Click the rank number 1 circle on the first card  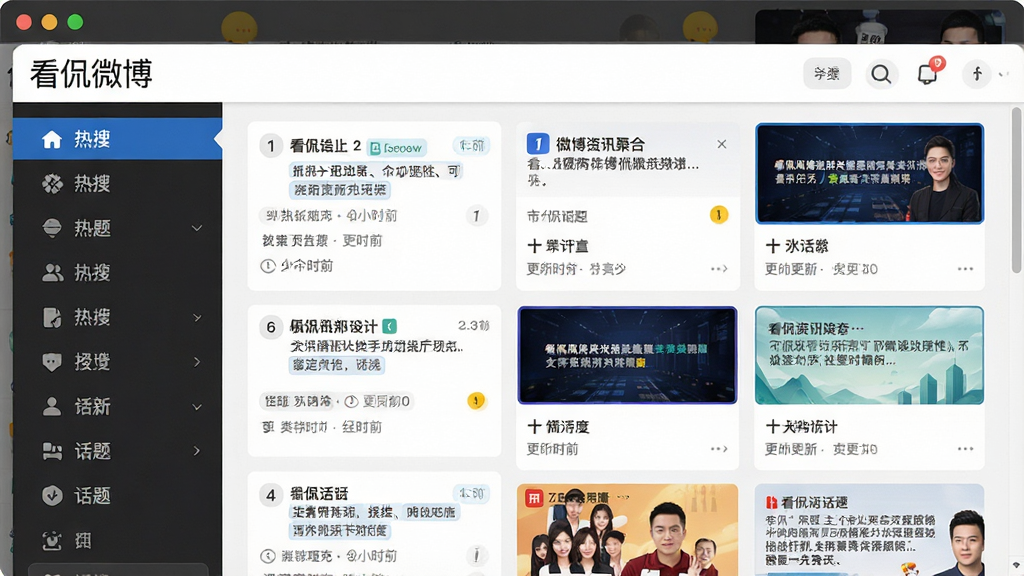click(x=270, y=146)
